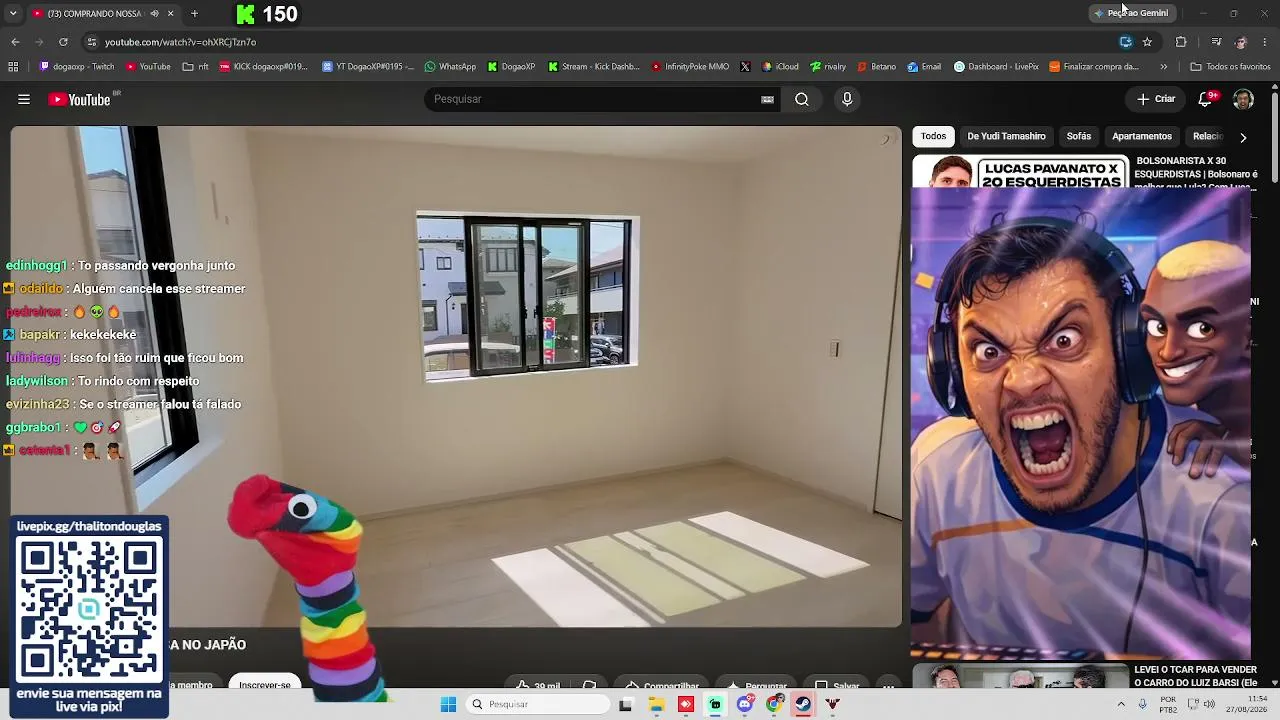The image size is (1280, 720).
Task: Open the WhatsApp bookmark
Action: point(450,67)
